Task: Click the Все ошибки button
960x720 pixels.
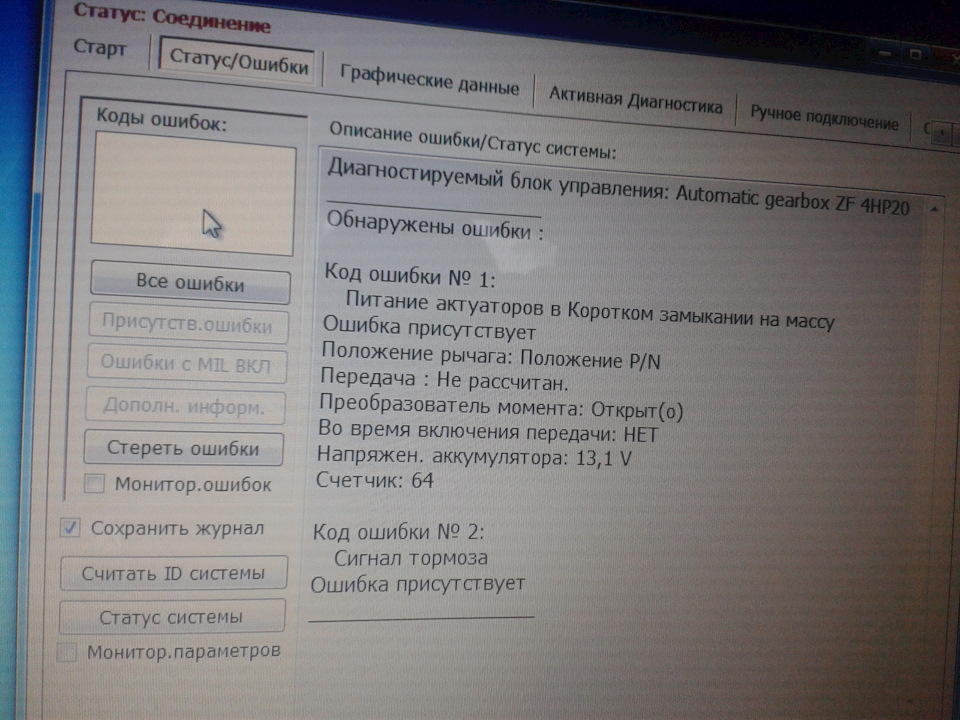Action: click(x=190, y=282)
